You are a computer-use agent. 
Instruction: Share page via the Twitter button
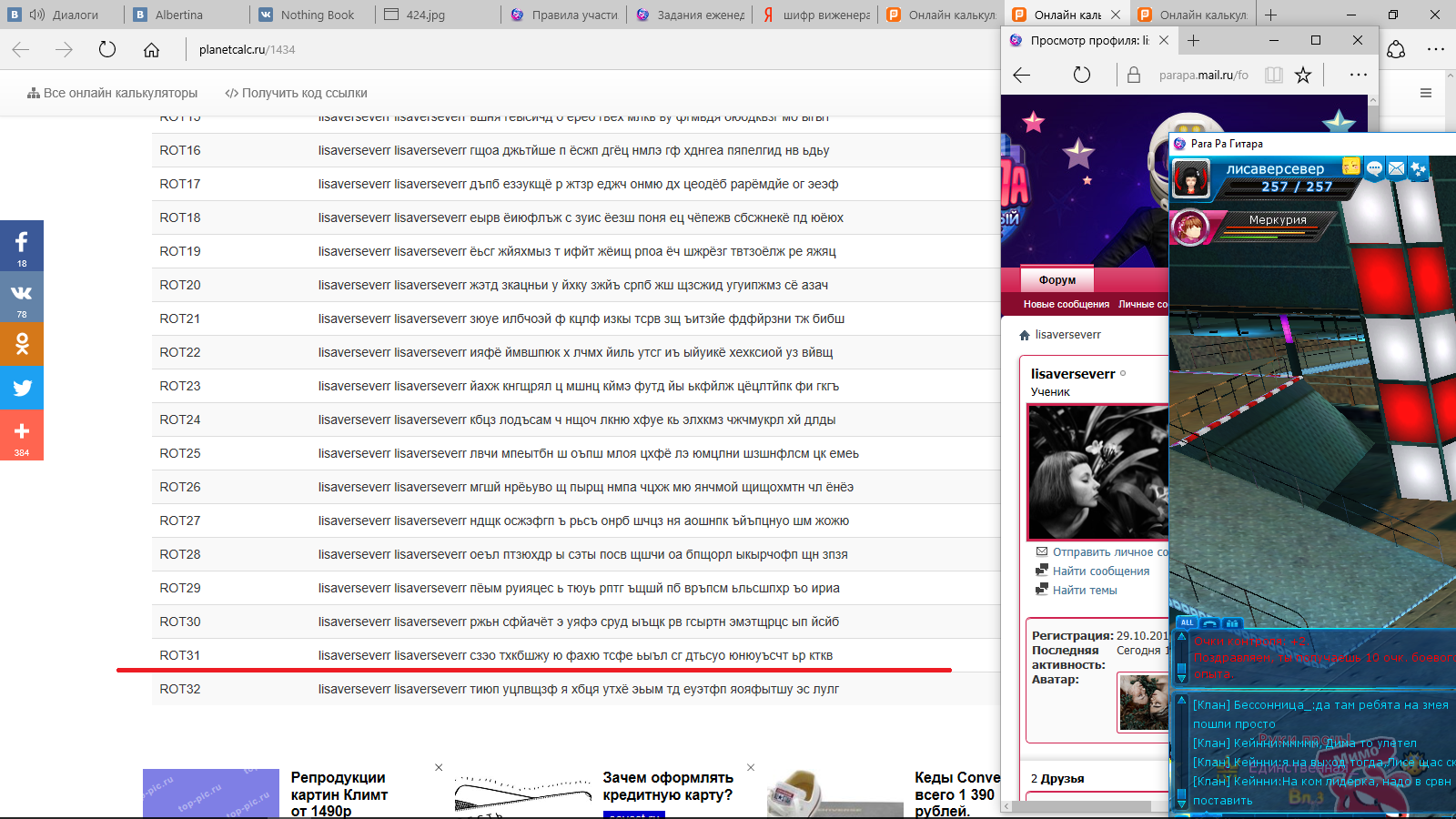pyautogui.click(x=22, y=388)
